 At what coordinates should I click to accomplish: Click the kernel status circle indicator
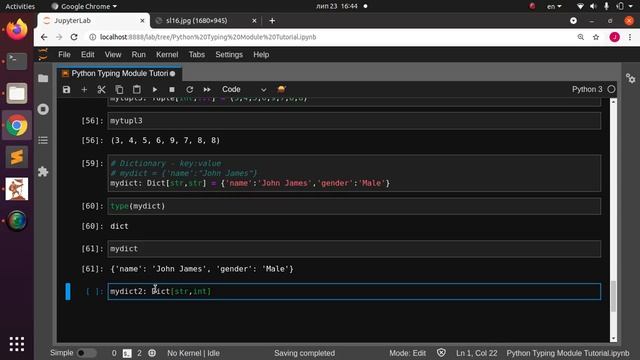(611, 89)
